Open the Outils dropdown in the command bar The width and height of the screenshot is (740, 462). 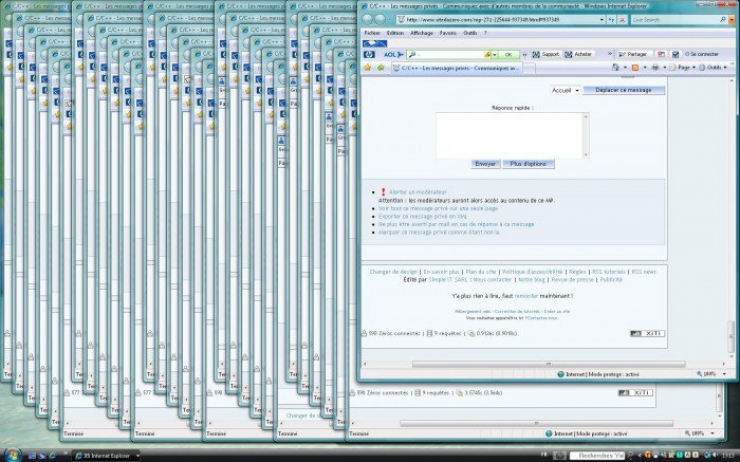(713, 68)
